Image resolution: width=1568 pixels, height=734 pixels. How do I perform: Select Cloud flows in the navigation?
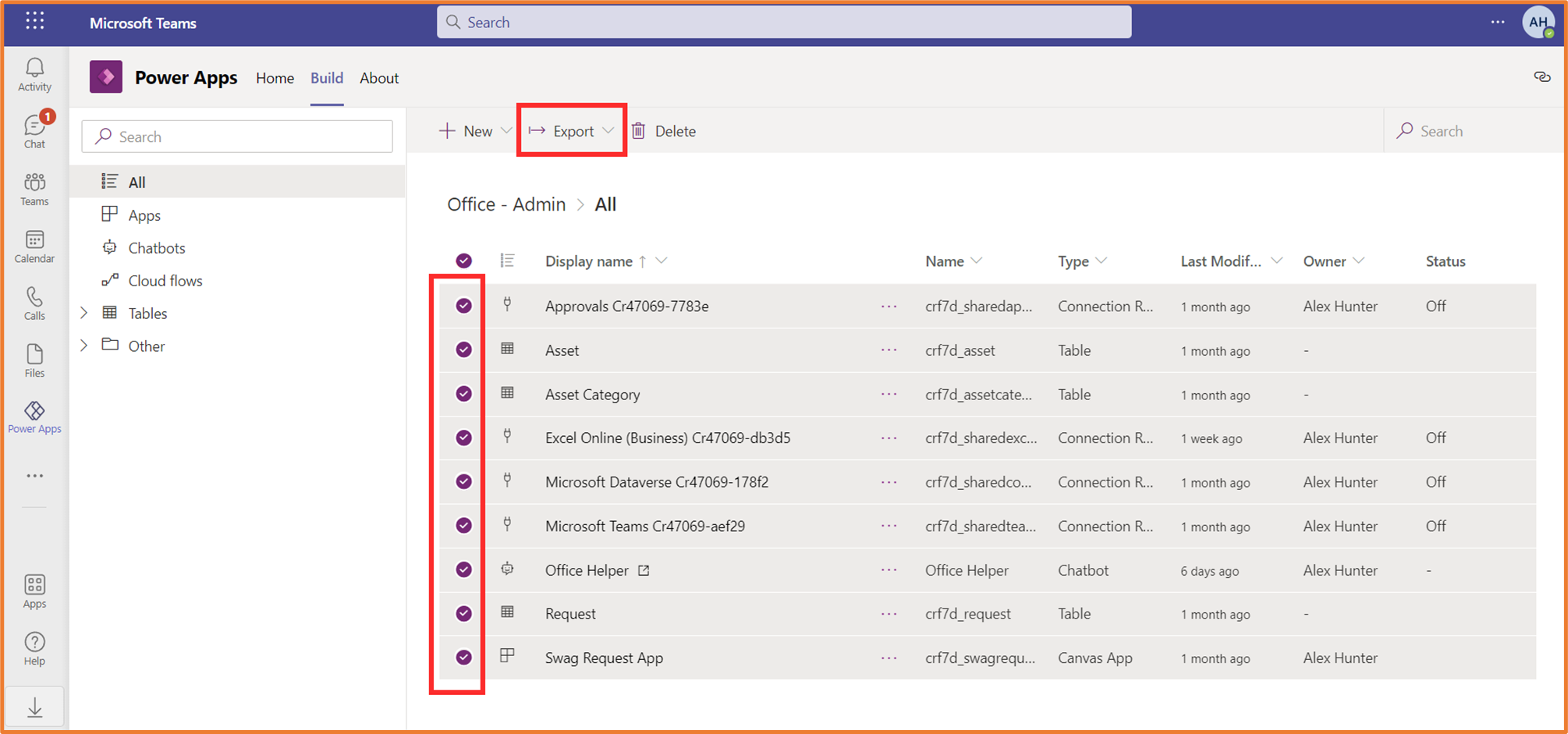(237, 280)
